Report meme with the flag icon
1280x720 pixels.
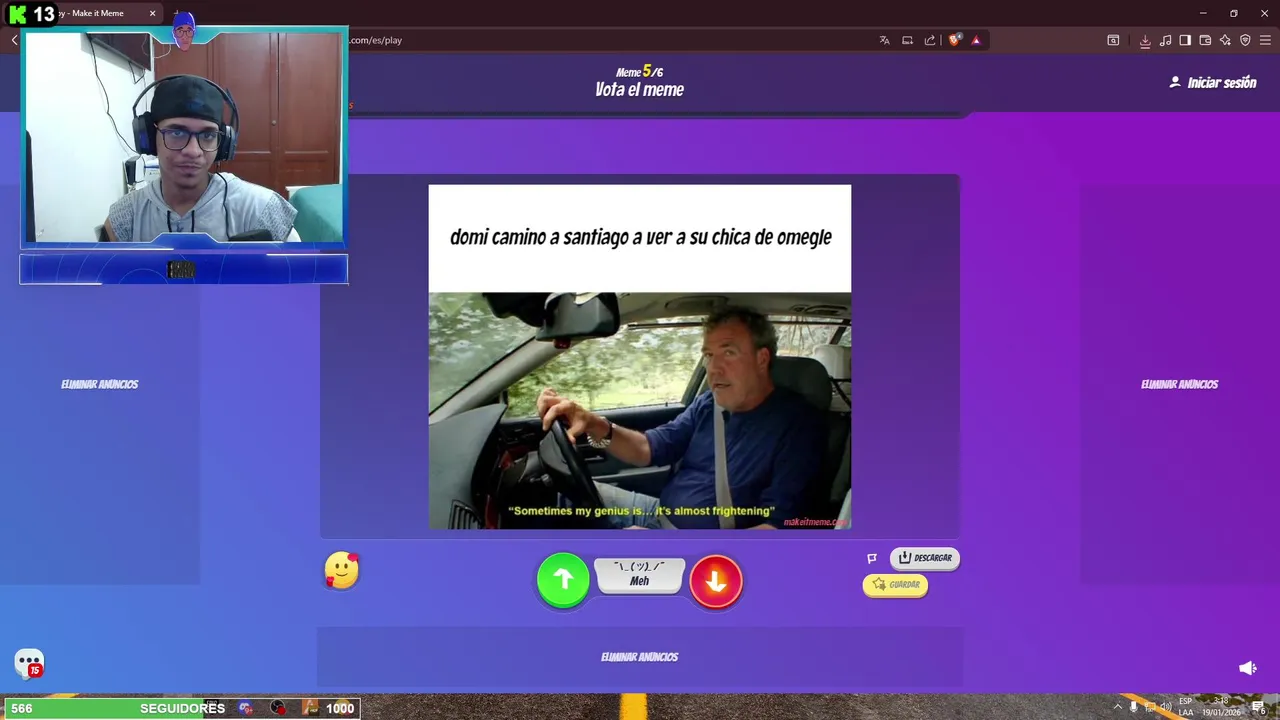(x=872, y=558)
